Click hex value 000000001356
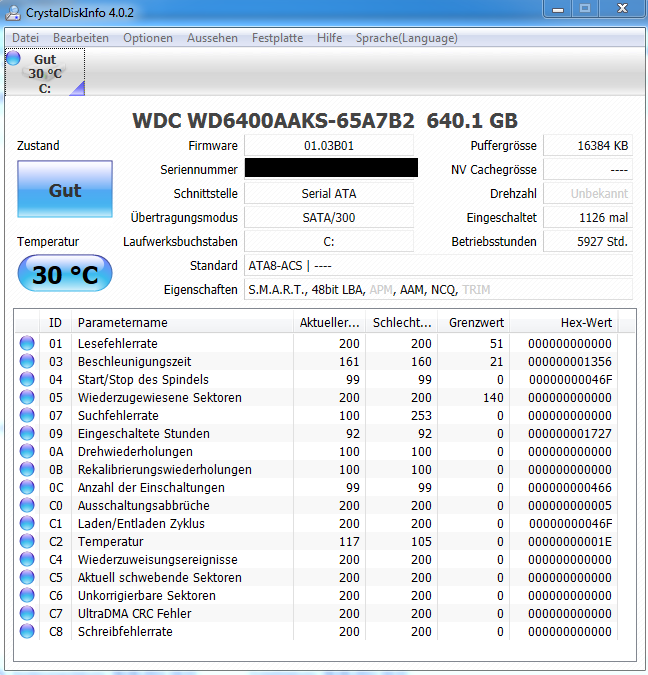Screen dimensions: 648x675 [x=570, y=362]
